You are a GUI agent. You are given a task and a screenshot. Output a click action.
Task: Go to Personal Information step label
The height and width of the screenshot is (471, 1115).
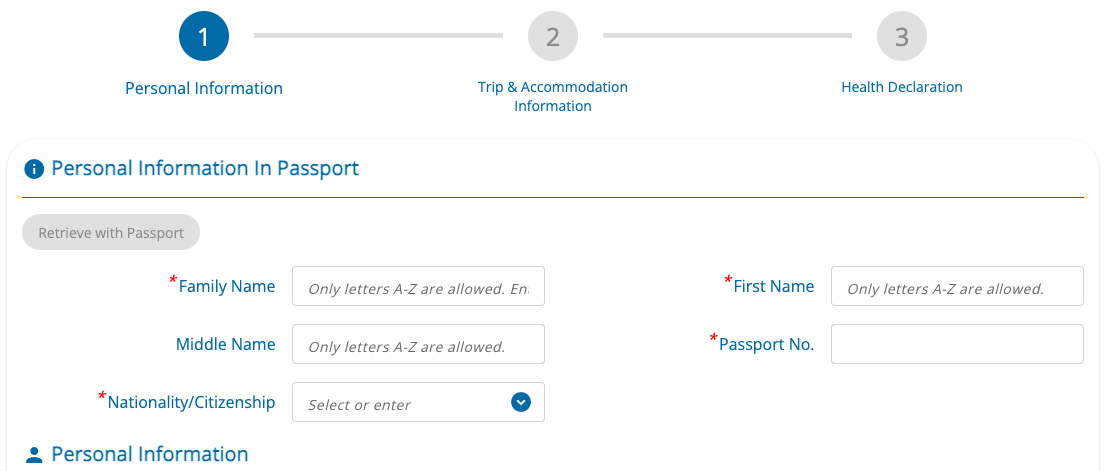(x=204, y=88)
